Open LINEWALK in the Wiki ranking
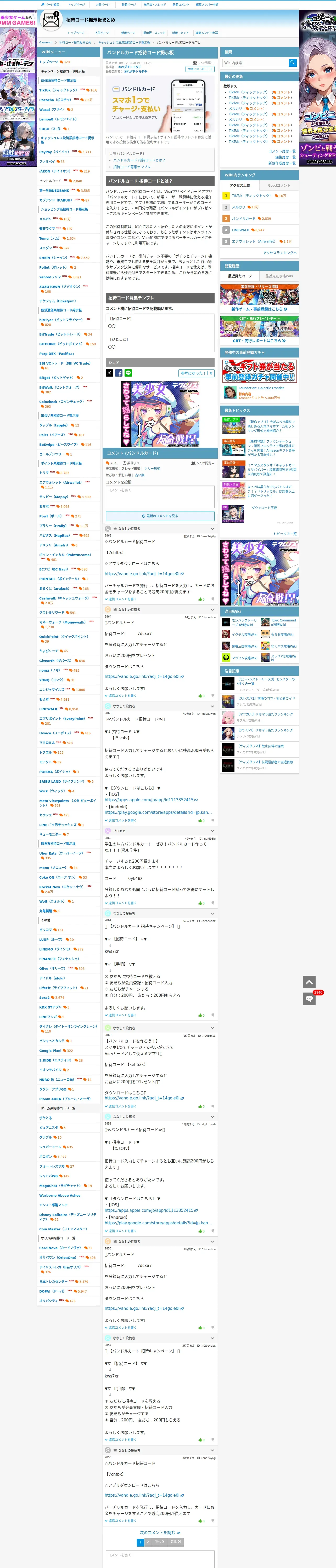336x1568 pixels. pos(240,230)
